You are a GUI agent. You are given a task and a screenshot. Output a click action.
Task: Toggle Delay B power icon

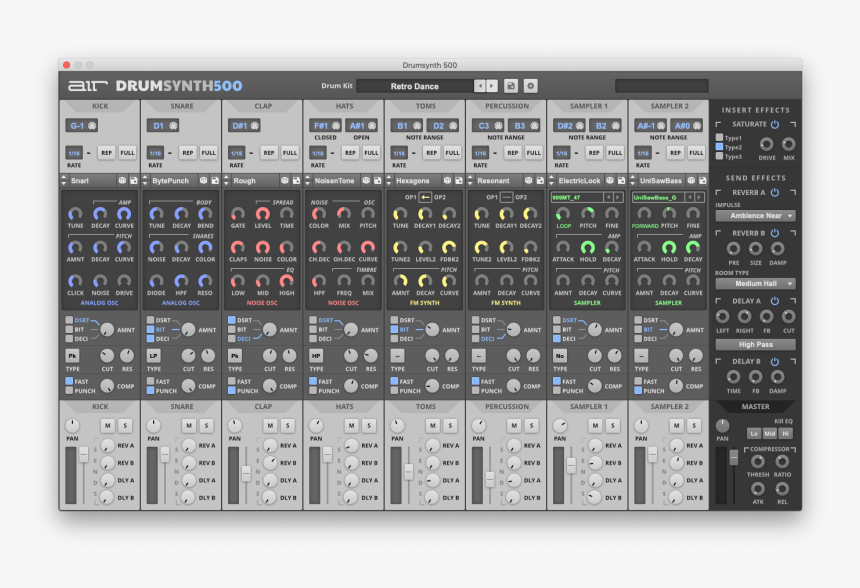click(x=775, y=361)
